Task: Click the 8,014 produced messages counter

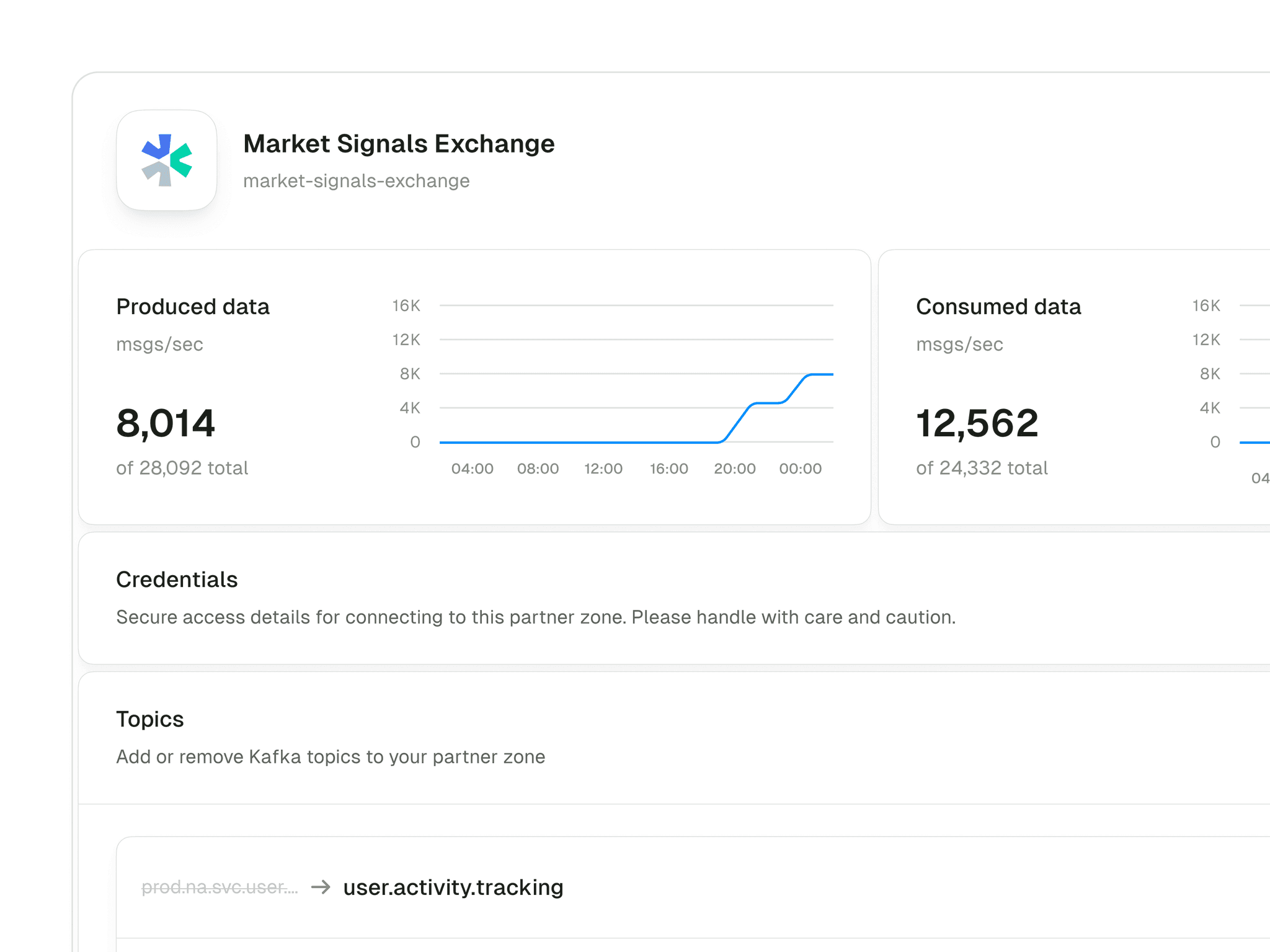Action: pos(165,422)
